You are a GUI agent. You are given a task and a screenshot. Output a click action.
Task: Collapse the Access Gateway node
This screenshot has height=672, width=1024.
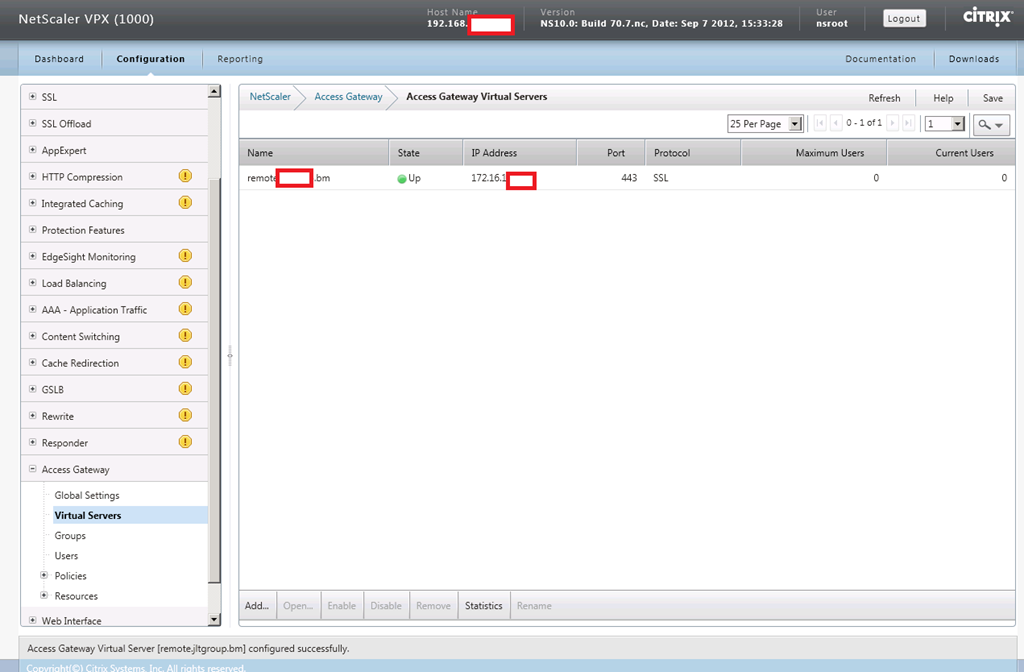(x=33, y=469)
